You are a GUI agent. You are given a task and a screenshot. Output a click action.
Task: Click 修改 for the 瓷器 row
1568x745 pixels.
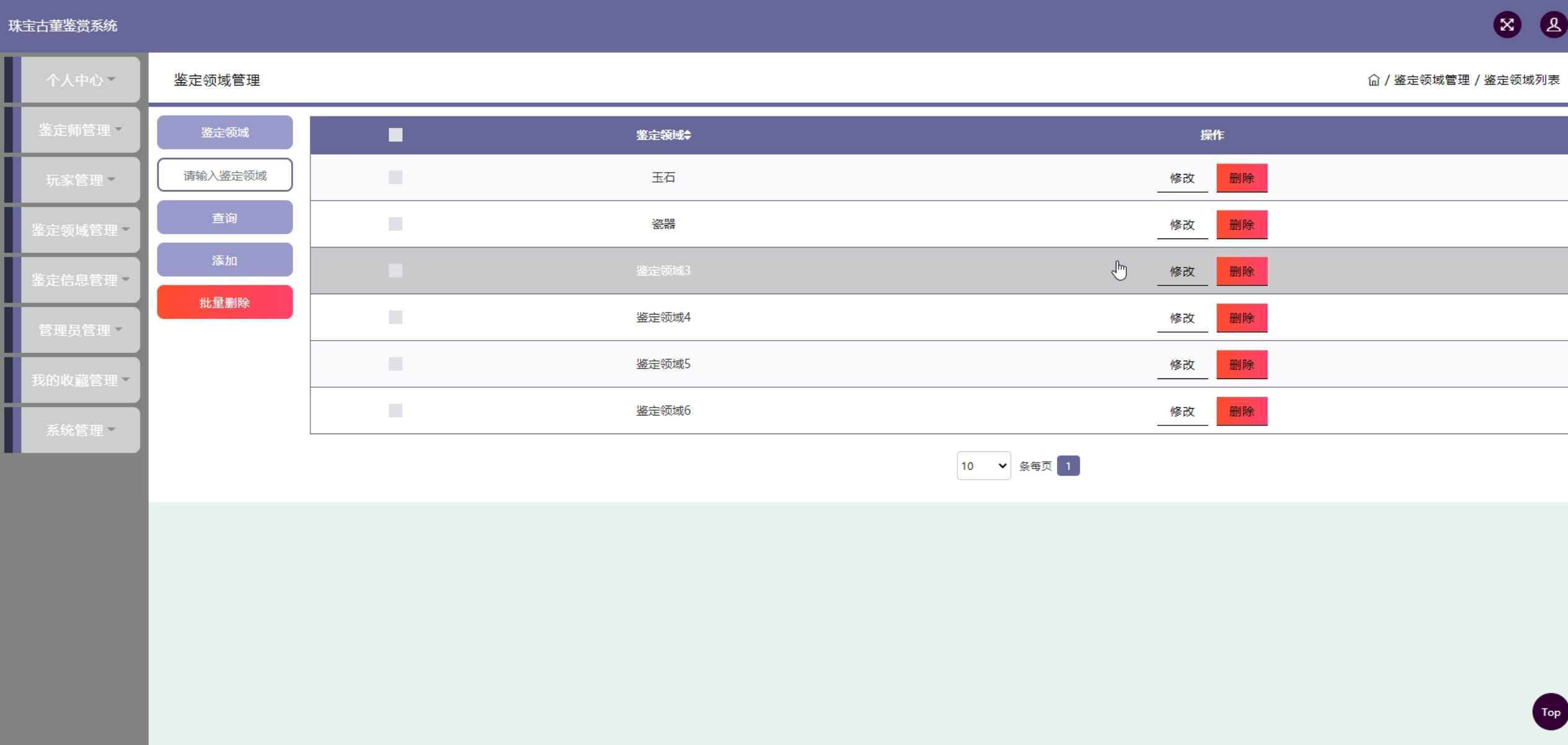click(x=1181, y=225)
